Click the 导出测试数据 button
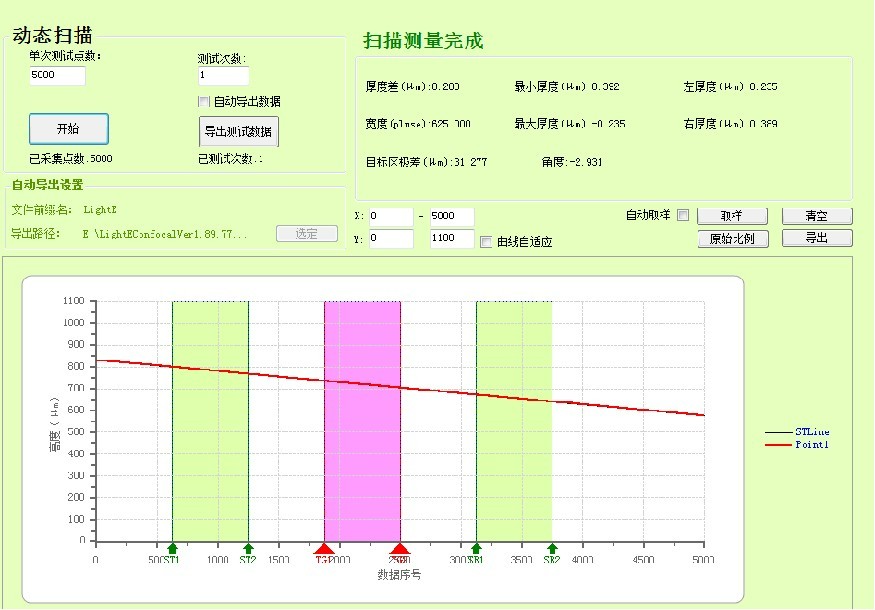The height and width of the screenshot is (610, 875). pos(239,131)
